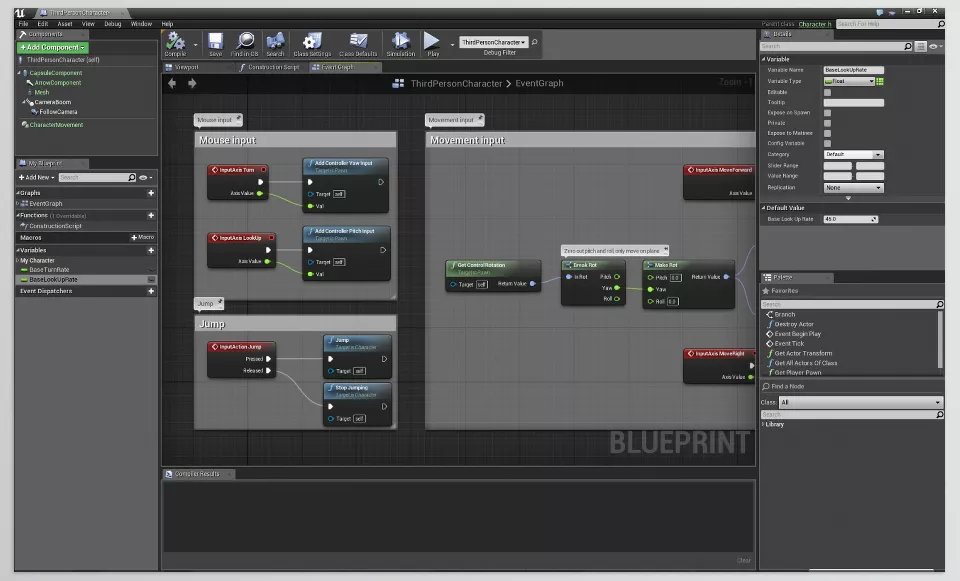960x581 pixels.
Task: Open the Add New dropdown
Action: (x=37, y=178)
